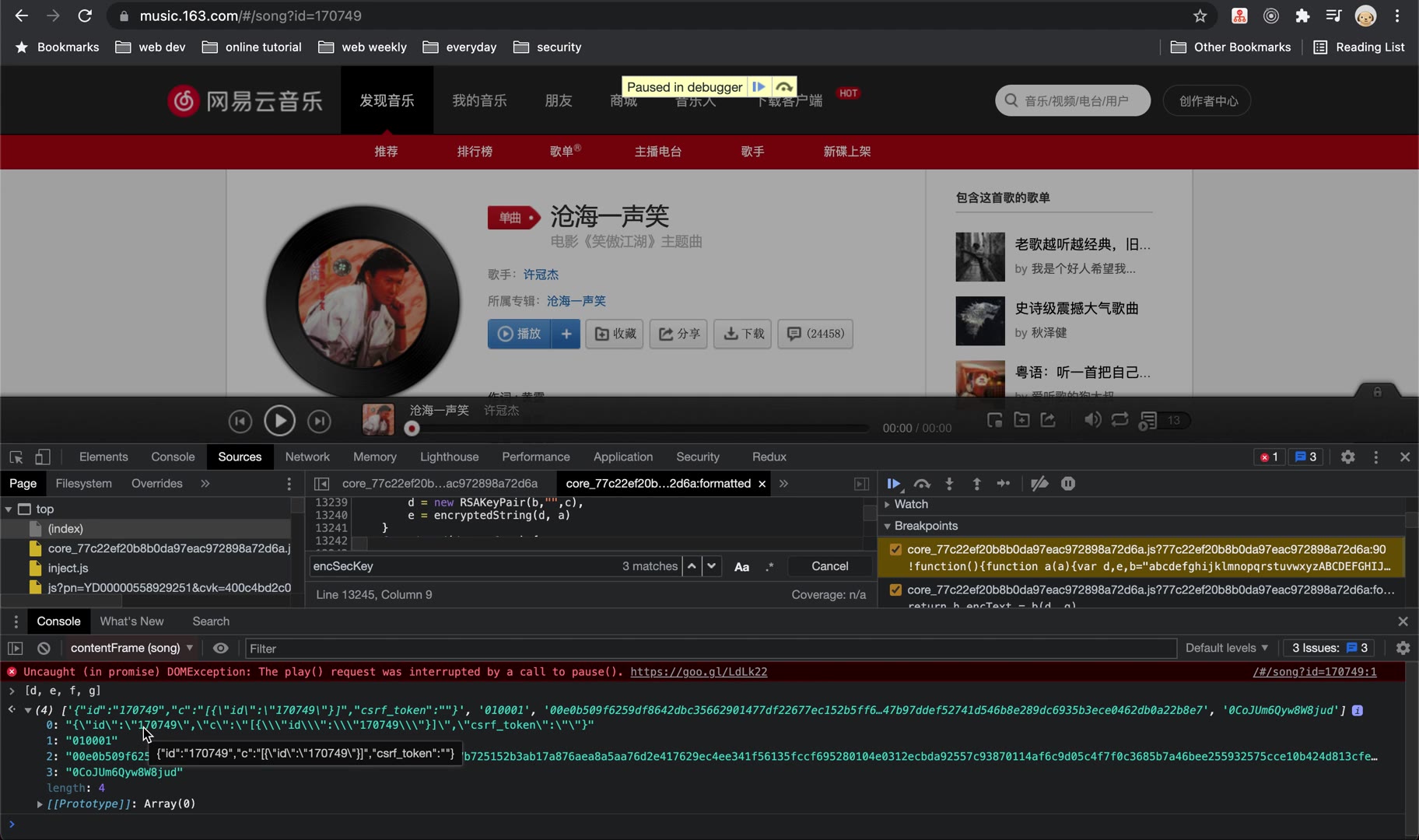The height and width of the screenshot is (840, 1419).
Task: Open the browser Extensions puzzle icon
Action: tap(1302, 16)
